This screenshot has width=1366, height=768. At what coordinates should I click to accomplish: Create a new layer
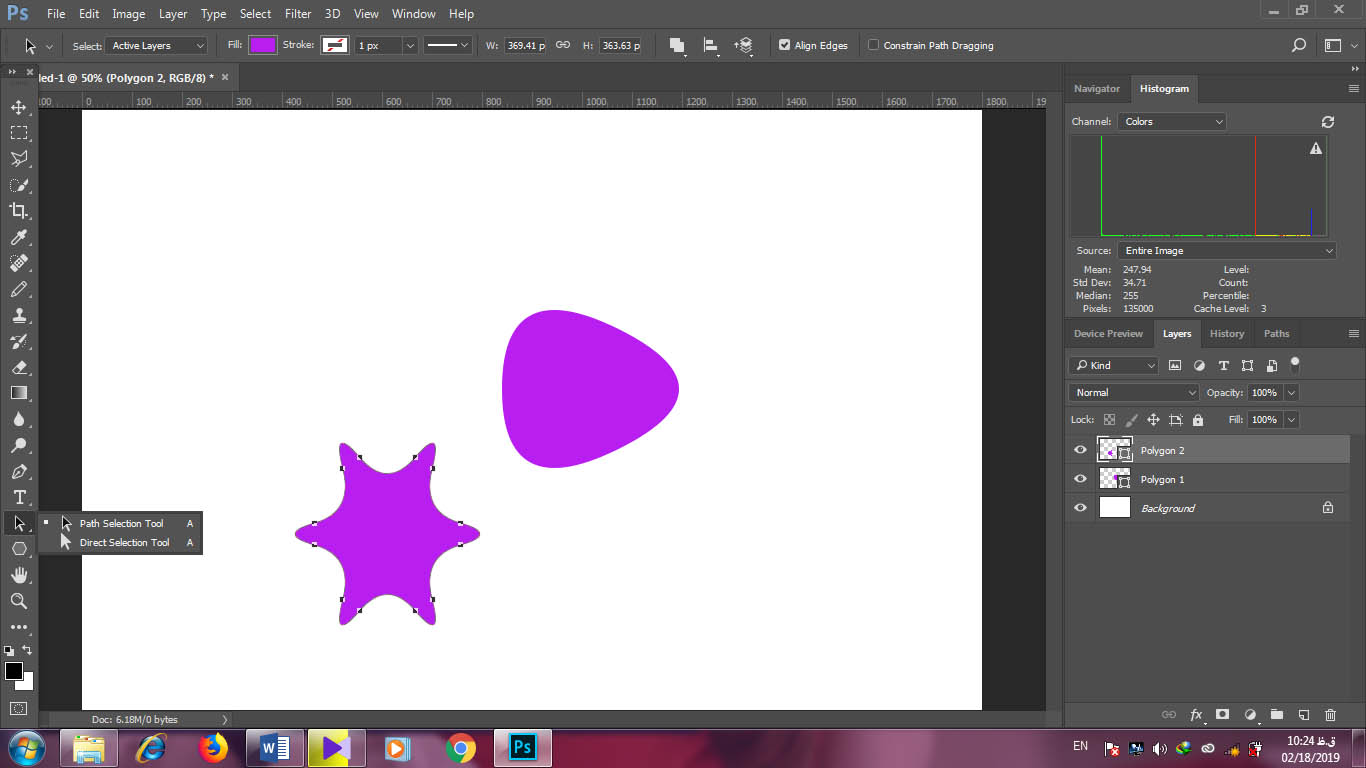[1303, 715]
